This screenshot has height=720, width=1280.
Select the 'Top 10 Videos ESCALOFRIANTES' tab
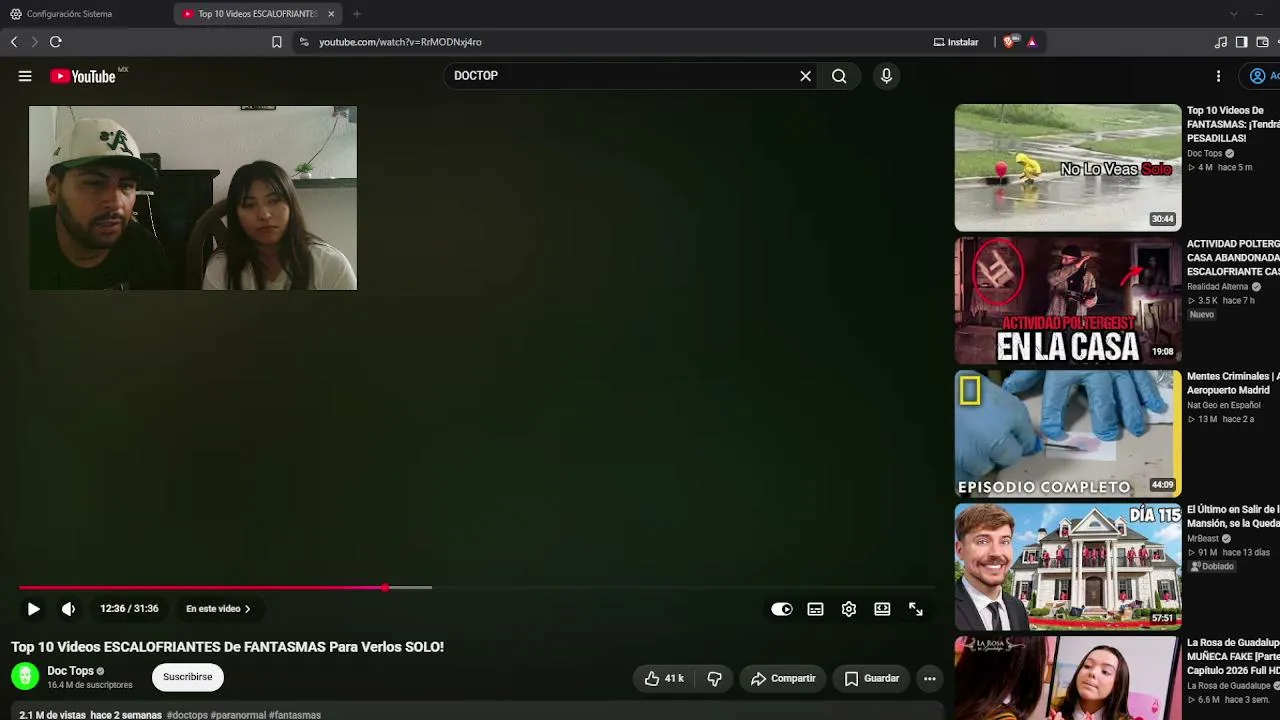point(250,14)
